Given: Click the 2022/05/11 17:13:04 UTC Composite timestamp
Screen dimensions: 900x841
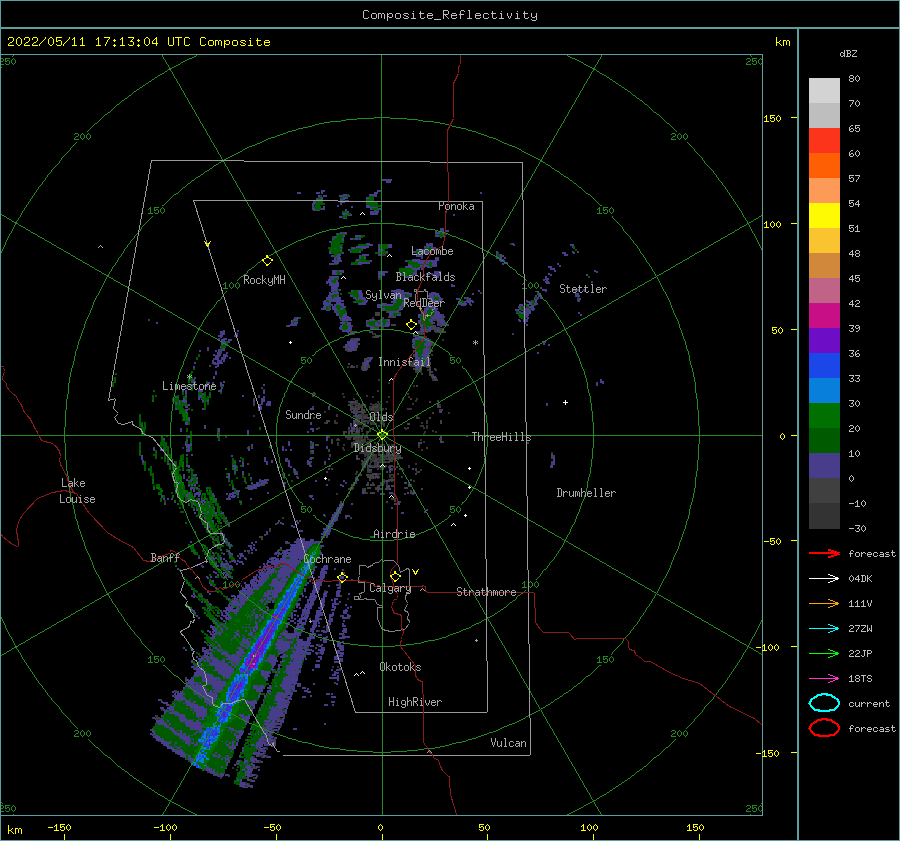Looking at the screenshot, I should [x=139, y=42].
